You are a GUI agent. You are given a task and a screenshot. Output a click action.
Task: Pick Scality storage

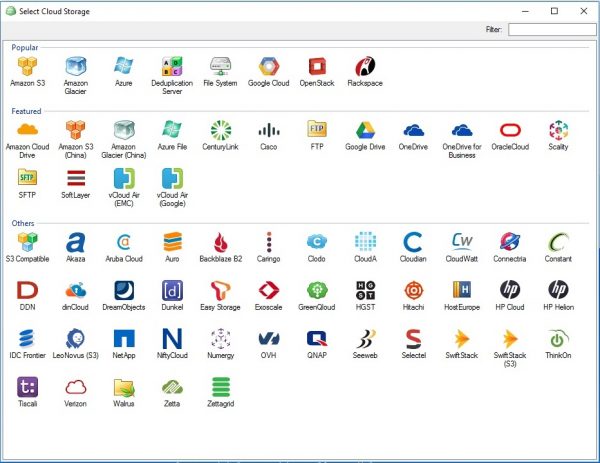pyautogui.click(x=558, y=130)
